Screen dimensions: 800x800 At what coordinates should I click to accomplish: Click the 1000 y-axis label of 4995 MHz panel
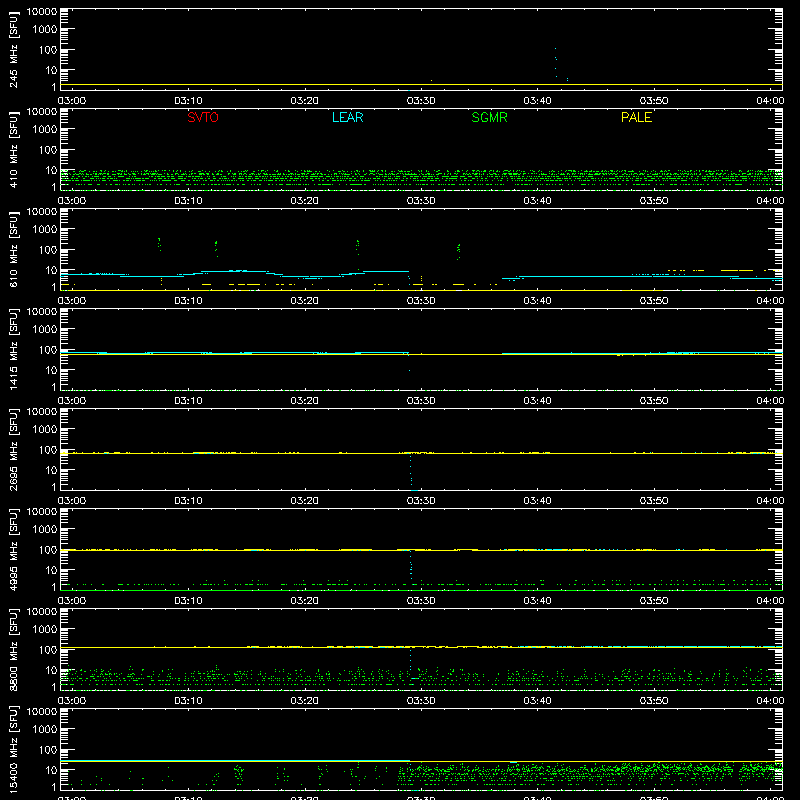coord(45,530)
